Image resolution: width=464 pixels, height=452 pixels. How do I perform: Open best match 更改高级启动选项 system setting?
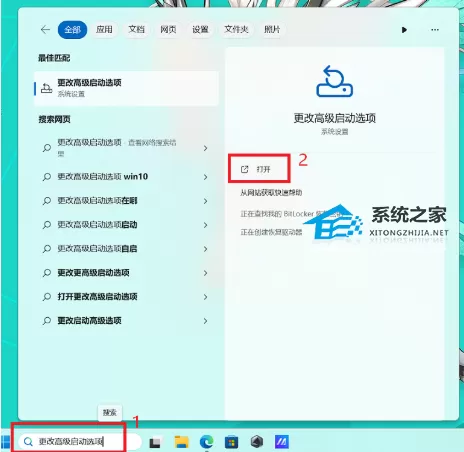click(x=126, y=88)
